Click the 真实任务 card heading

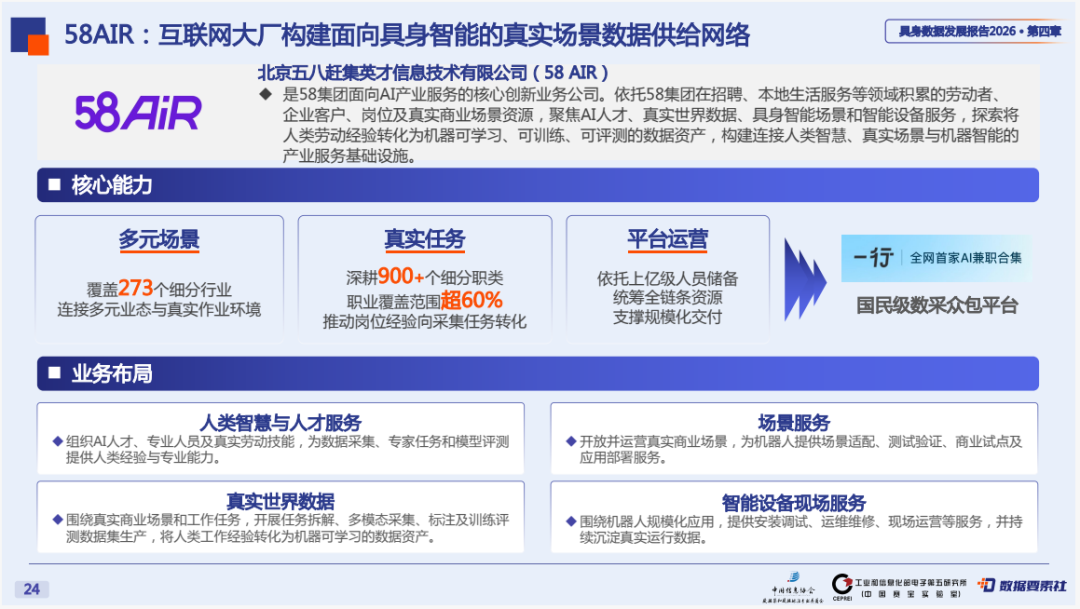point(424,239)
